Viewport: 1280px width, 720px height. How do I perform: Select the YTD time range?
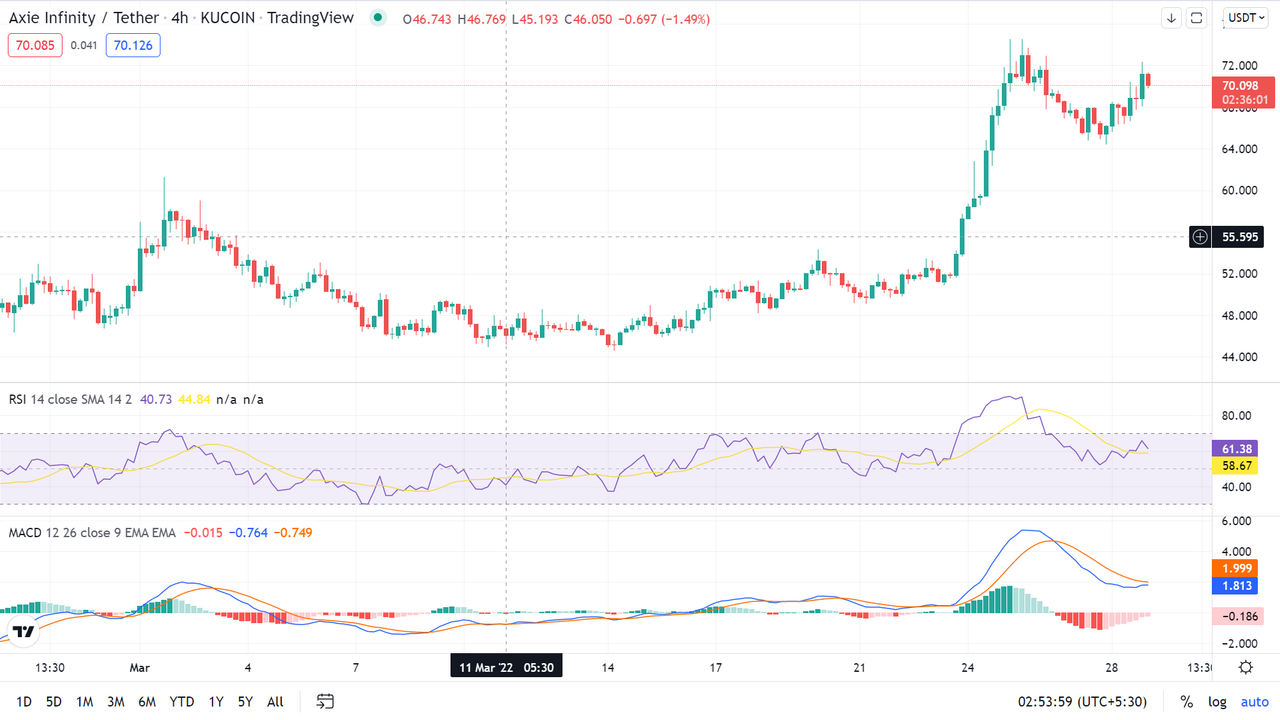click(x=182, y=702)
